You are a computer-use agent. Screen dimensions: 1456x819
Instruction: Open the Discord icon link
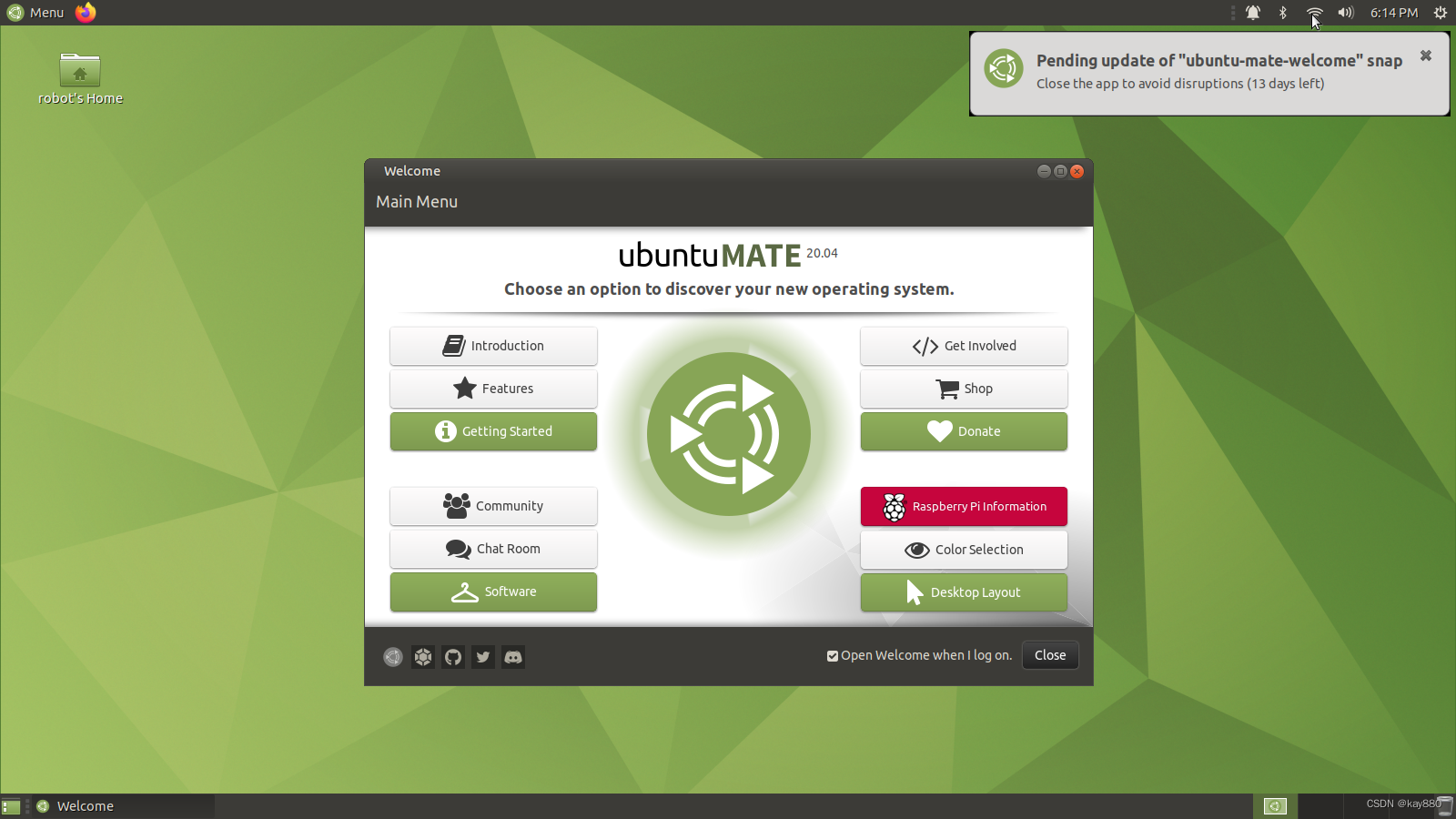513,657
